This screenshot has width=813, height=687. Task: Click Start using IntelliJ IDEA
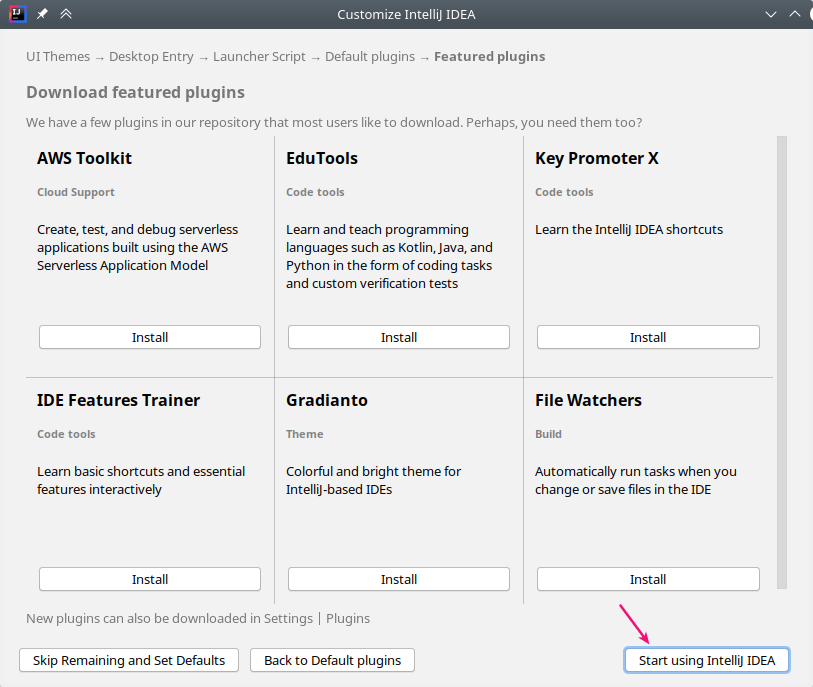[x=707, y=660]
